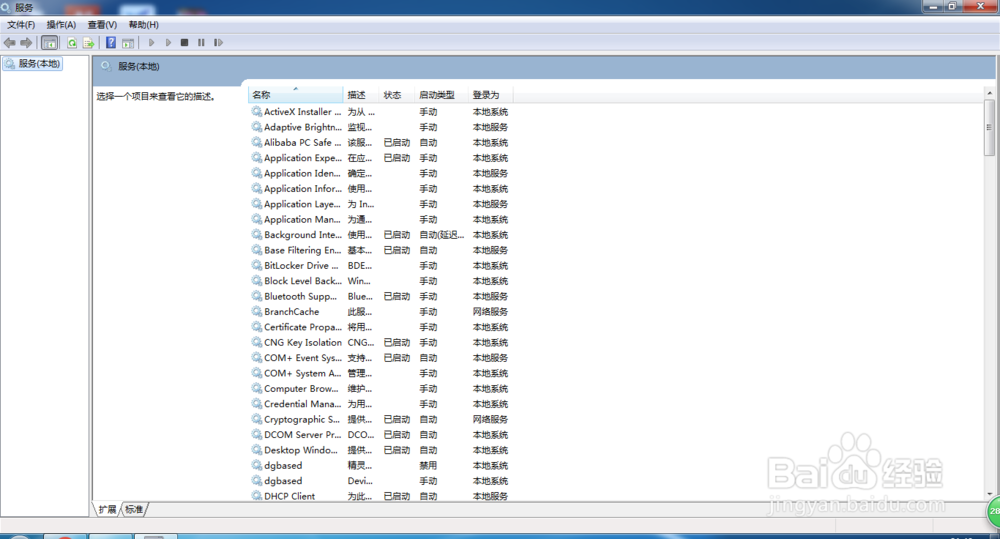Click the Stop Service square icon
The height and width of the screenshot is (539, 1000).
(184, 43)
